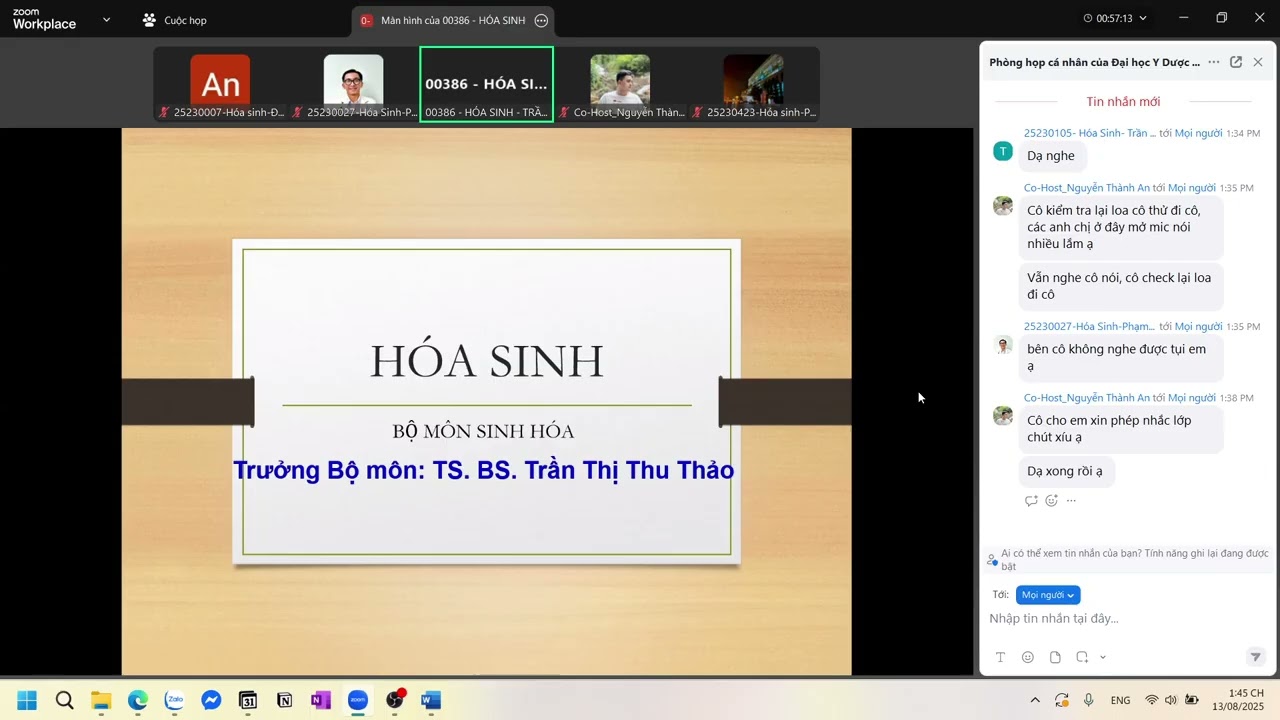Open Windows taskbar search

click(64, 700)
